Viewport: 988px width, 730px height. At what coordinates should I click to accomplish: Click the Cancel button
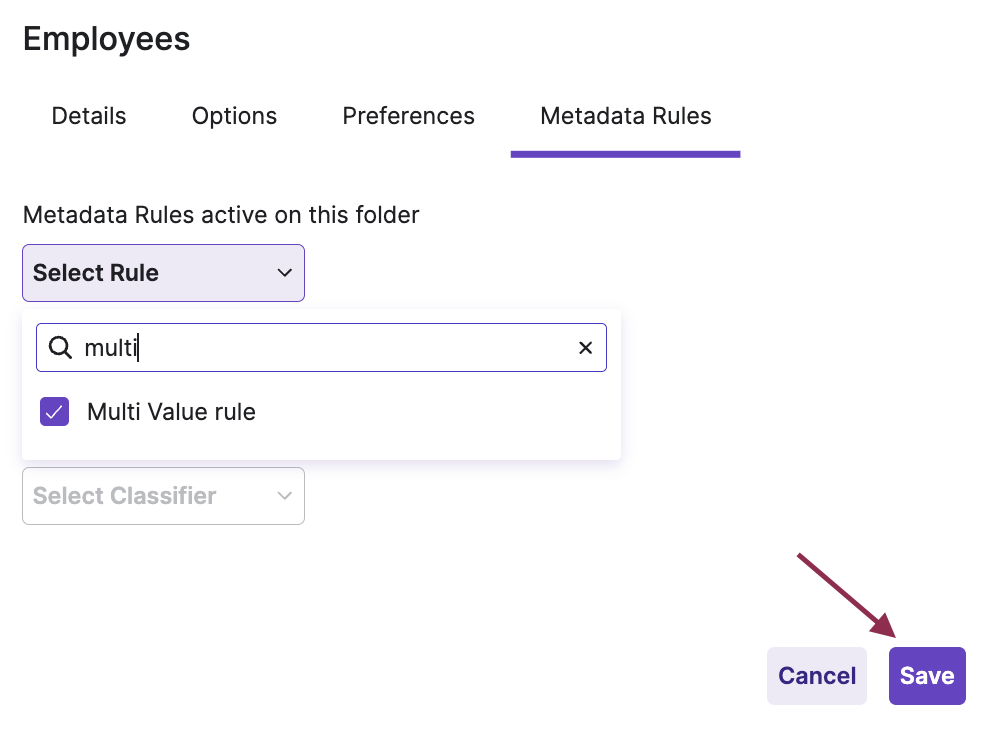(817, 676)
